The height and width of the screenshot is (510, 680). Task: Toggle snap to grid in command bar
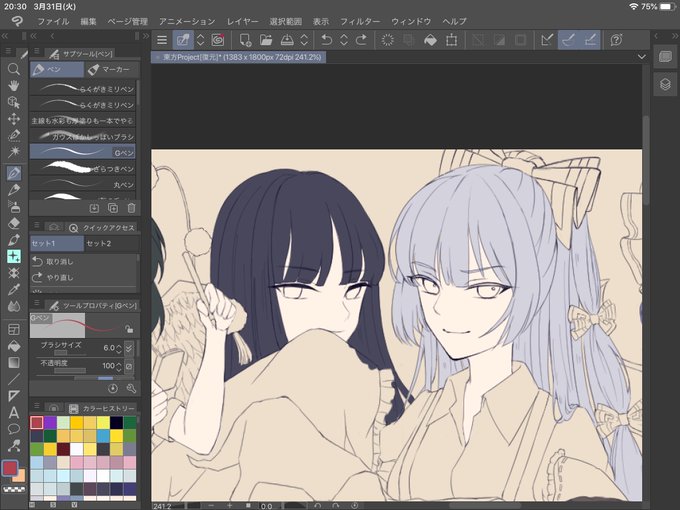tap(590, 40)
